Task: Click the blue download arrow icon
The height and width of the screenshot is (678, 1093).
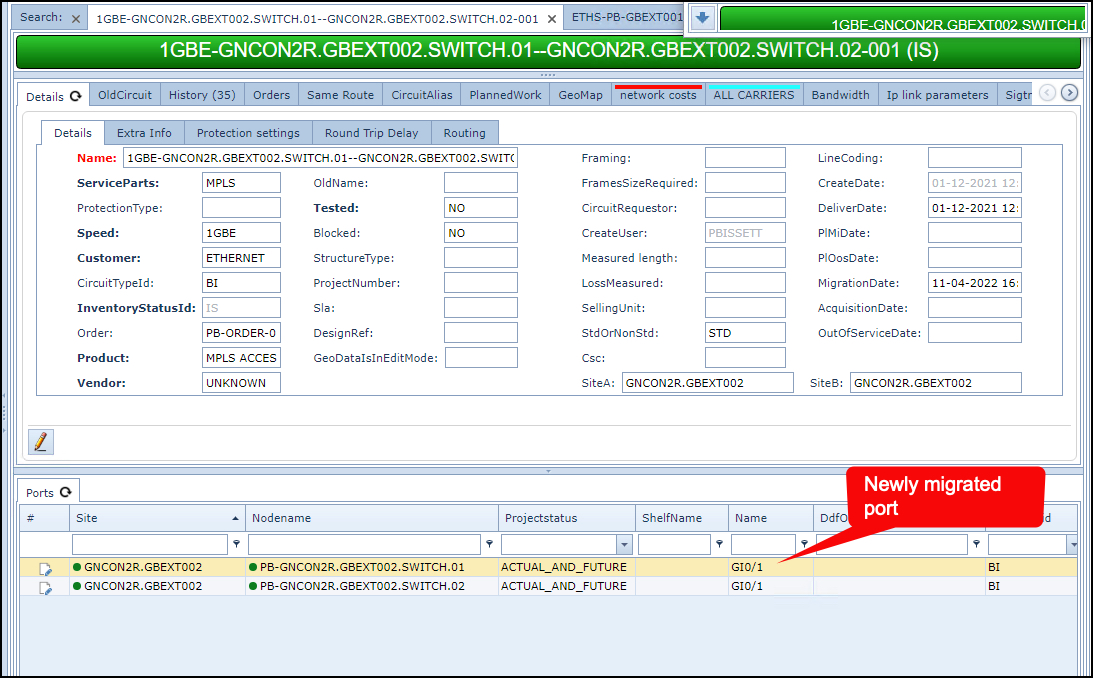Action: (x=702, y=18)
